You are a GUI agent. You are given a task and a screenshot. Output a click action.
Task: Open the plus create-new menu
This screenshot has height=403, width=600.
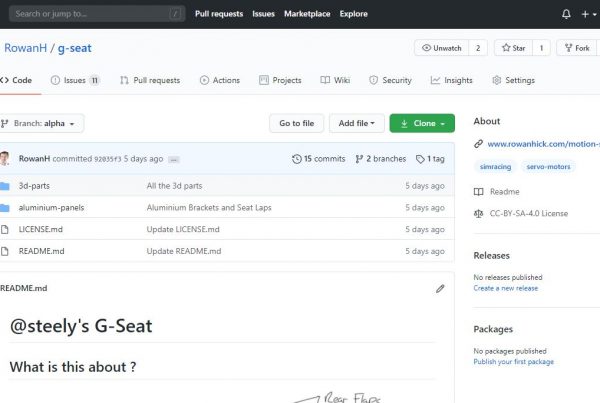[589, 14]
